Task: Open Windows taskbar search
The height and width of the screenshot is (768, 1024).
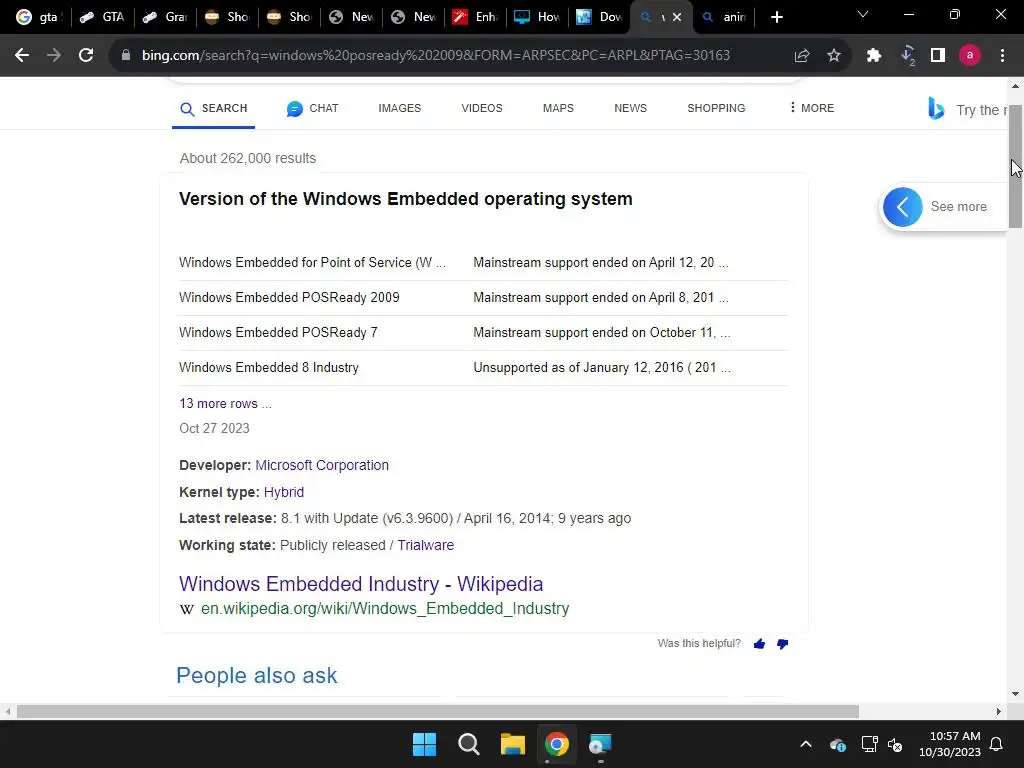Action: click(x=468, y=744)
